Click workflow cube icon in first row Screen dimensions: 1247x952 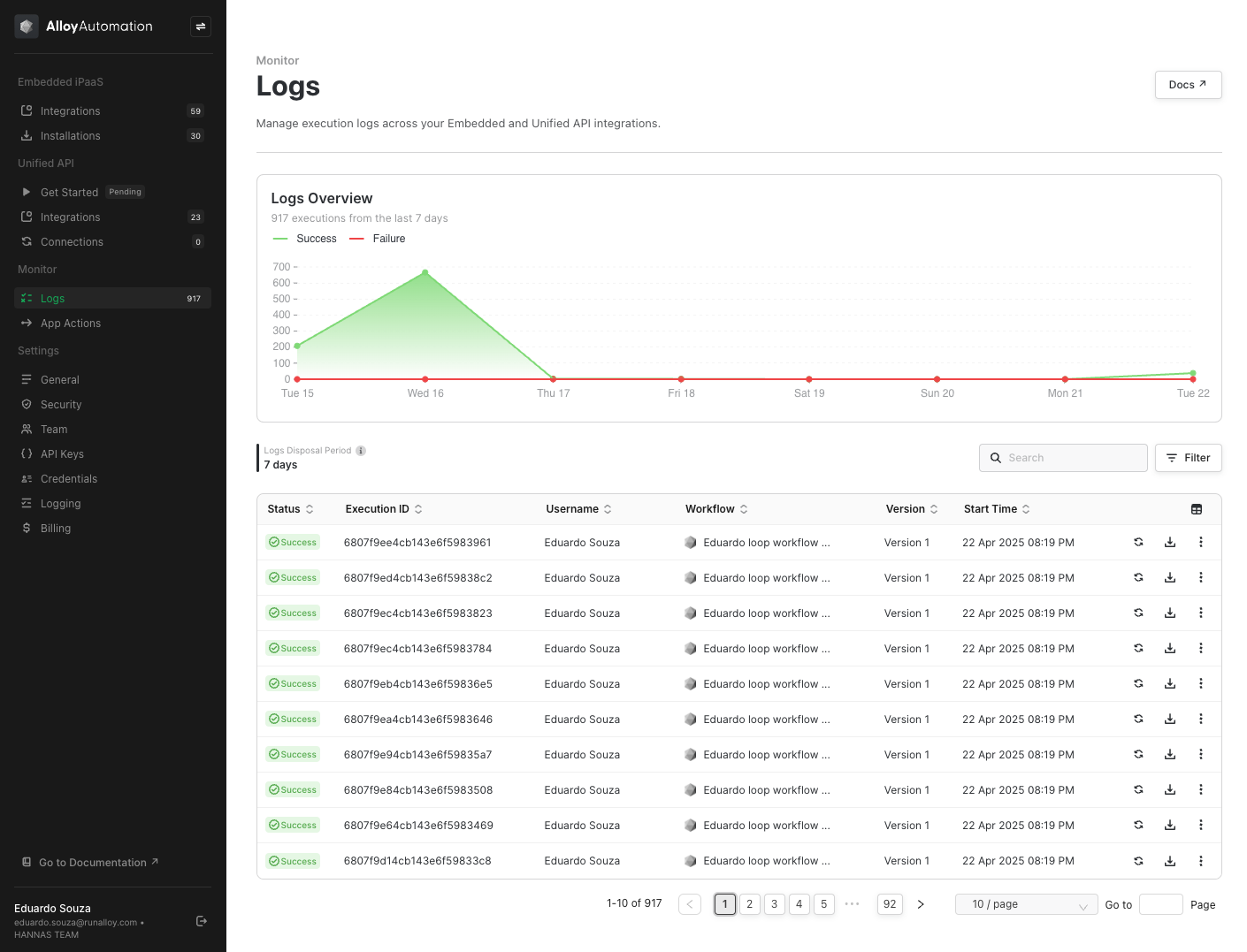coord(691,542)
